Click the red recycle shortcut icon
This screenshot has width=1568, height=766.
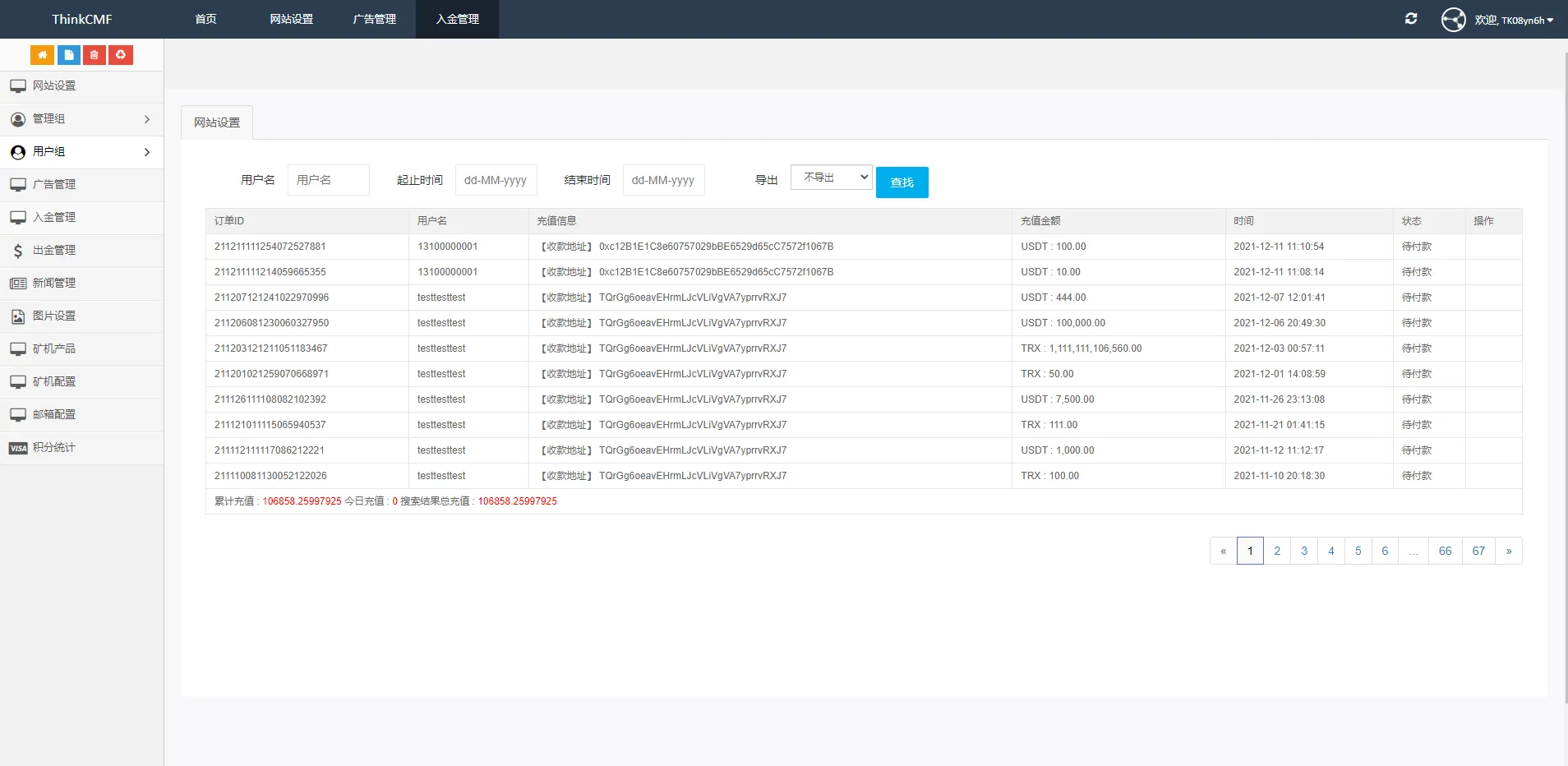121,55
